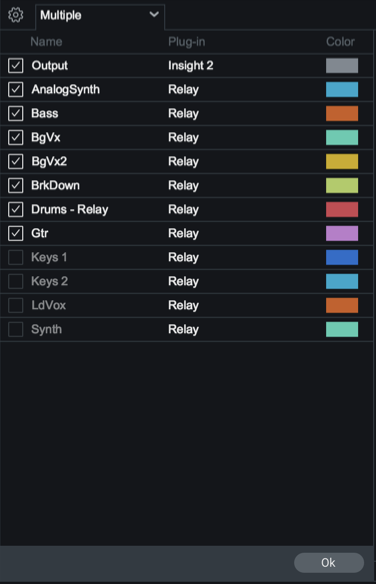Select the Keys 2 row label
This screenshot has height=584, width=376.
(x=50, y=281)
